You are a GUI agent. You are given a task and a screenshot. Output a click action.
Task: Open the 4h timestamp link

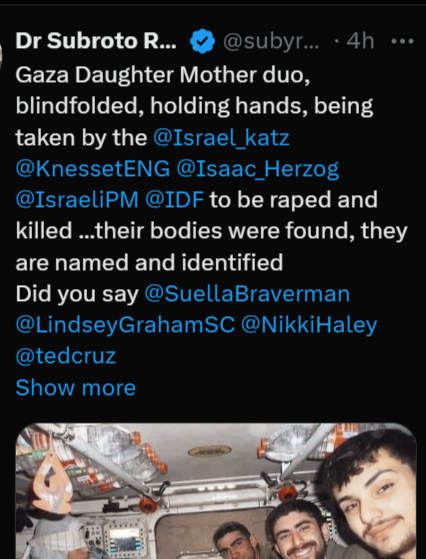coord(360,41)
